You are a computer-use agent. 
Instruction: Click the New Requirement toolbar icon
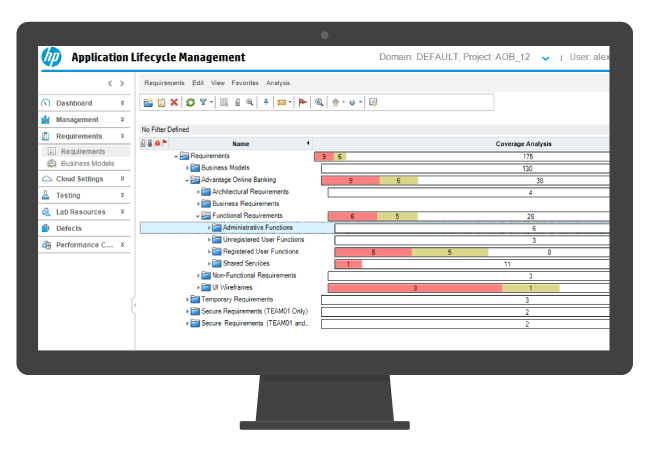(161, 102)
